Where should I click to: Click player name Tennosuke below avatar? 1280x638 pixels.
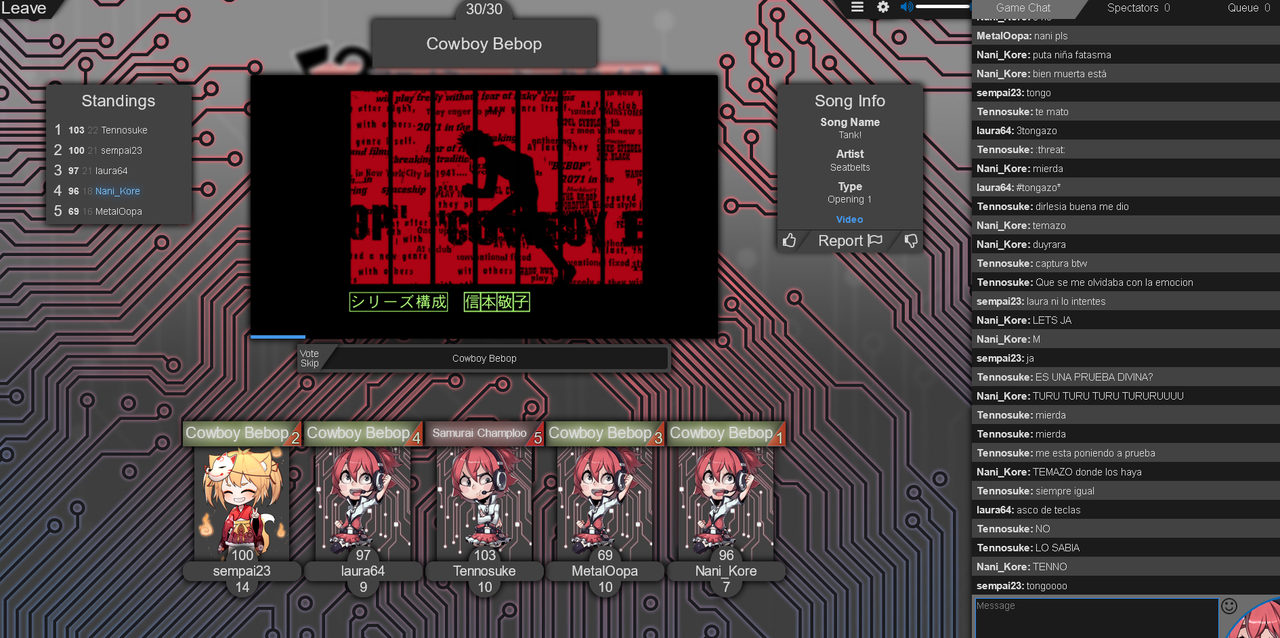tap(485, 571)
